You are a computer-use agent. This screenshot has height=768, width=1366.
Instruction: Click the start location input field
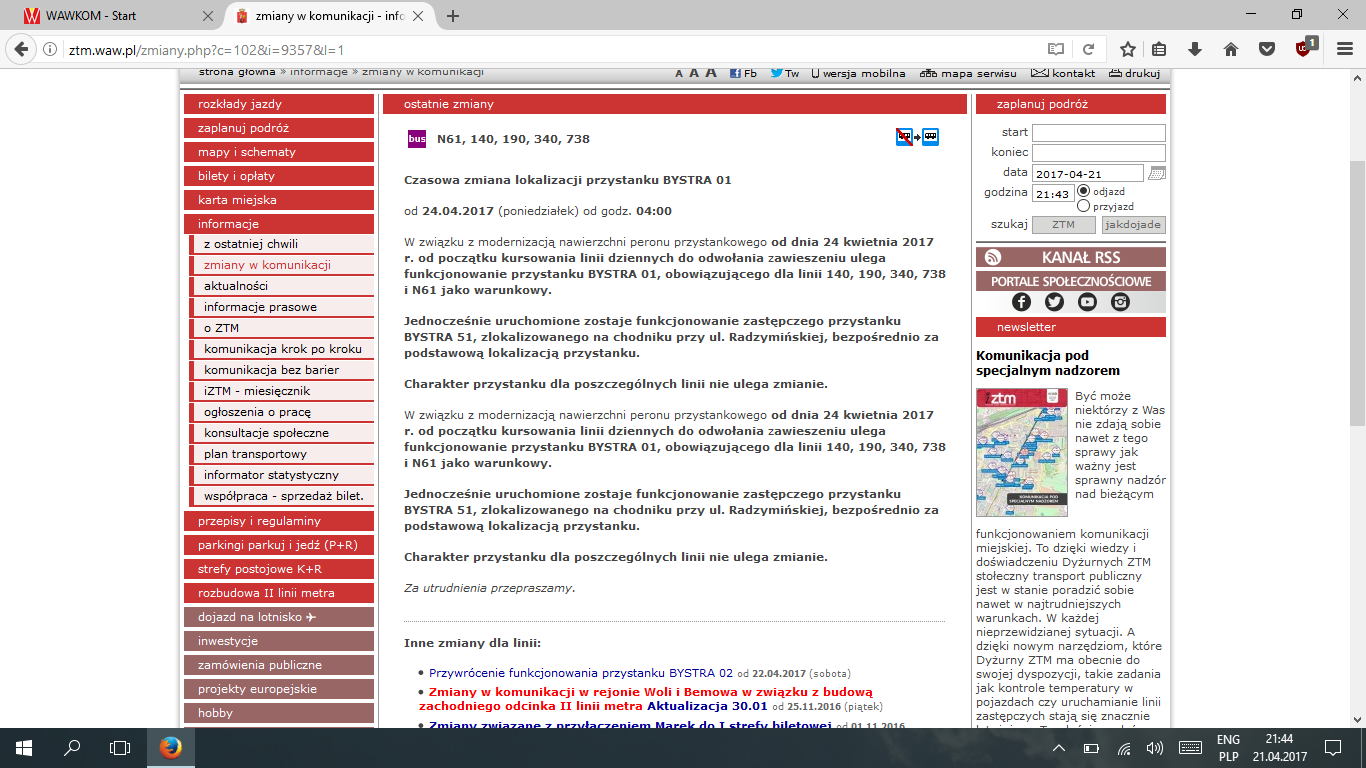point(1098,133)
